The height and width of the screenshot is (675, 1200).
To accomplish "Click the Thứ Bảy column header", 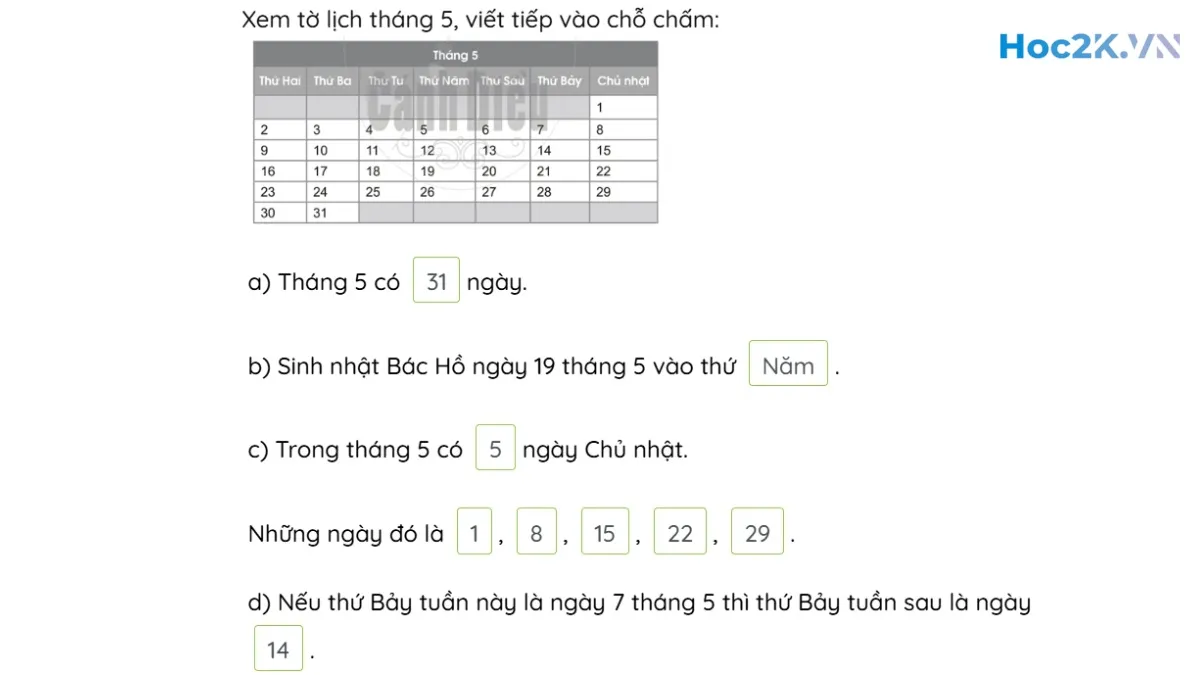I will 559,81.
